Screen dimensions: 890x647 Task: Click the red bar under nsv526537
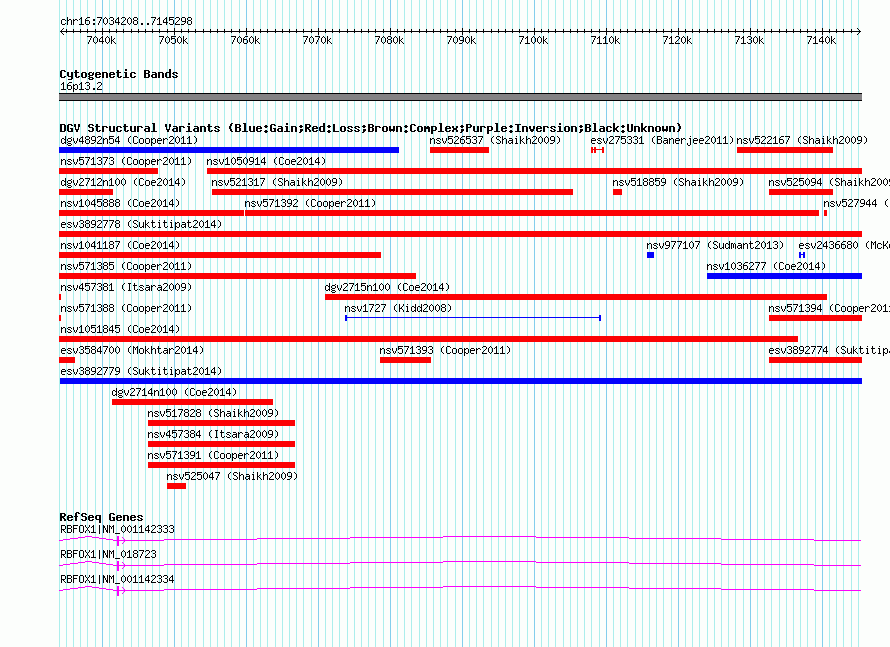pyautogui.click(x=459, y=150)
